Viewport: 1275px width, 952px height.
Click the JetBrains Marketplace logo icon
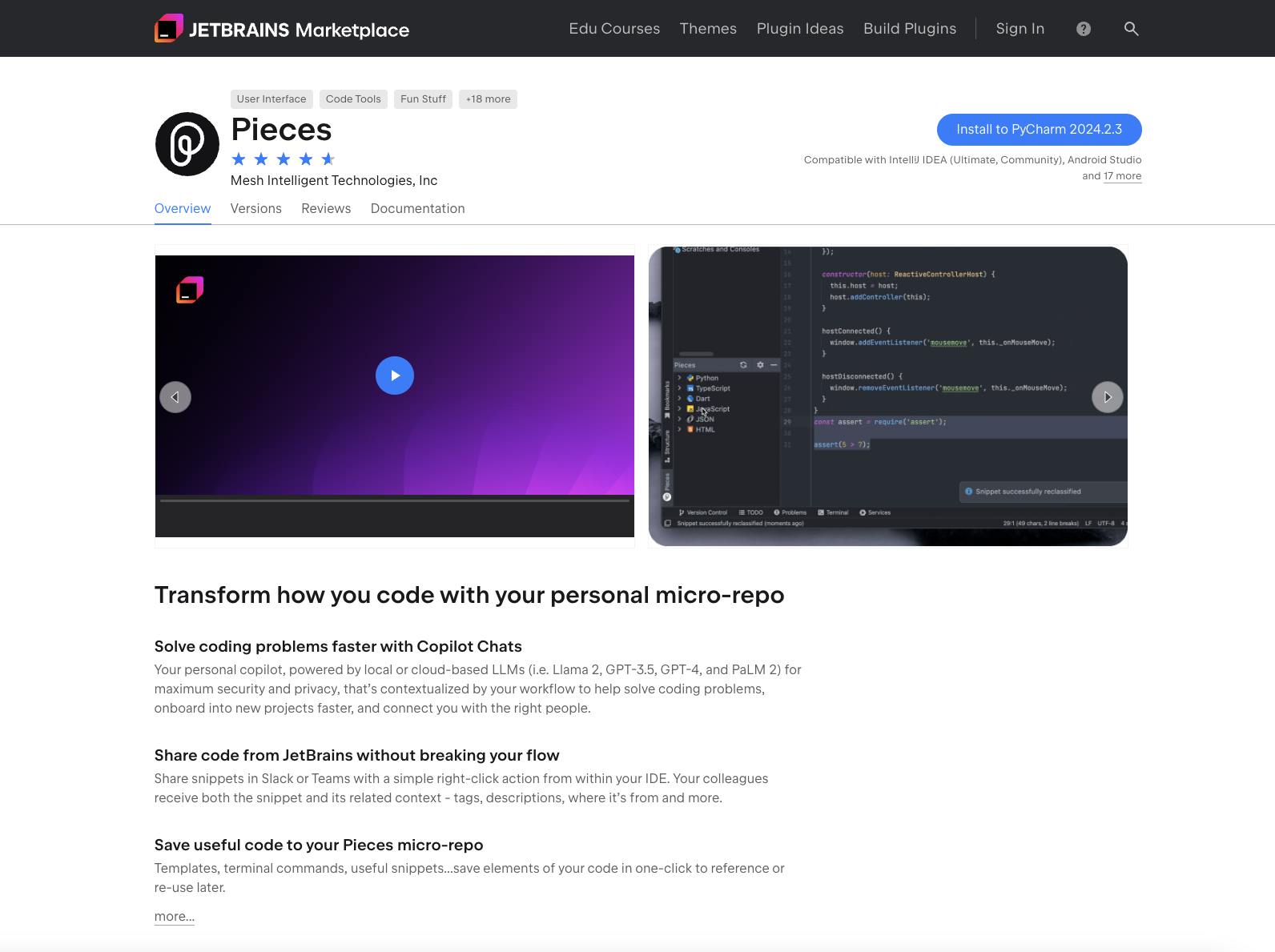pyautogui.click(x=169, y=29)
